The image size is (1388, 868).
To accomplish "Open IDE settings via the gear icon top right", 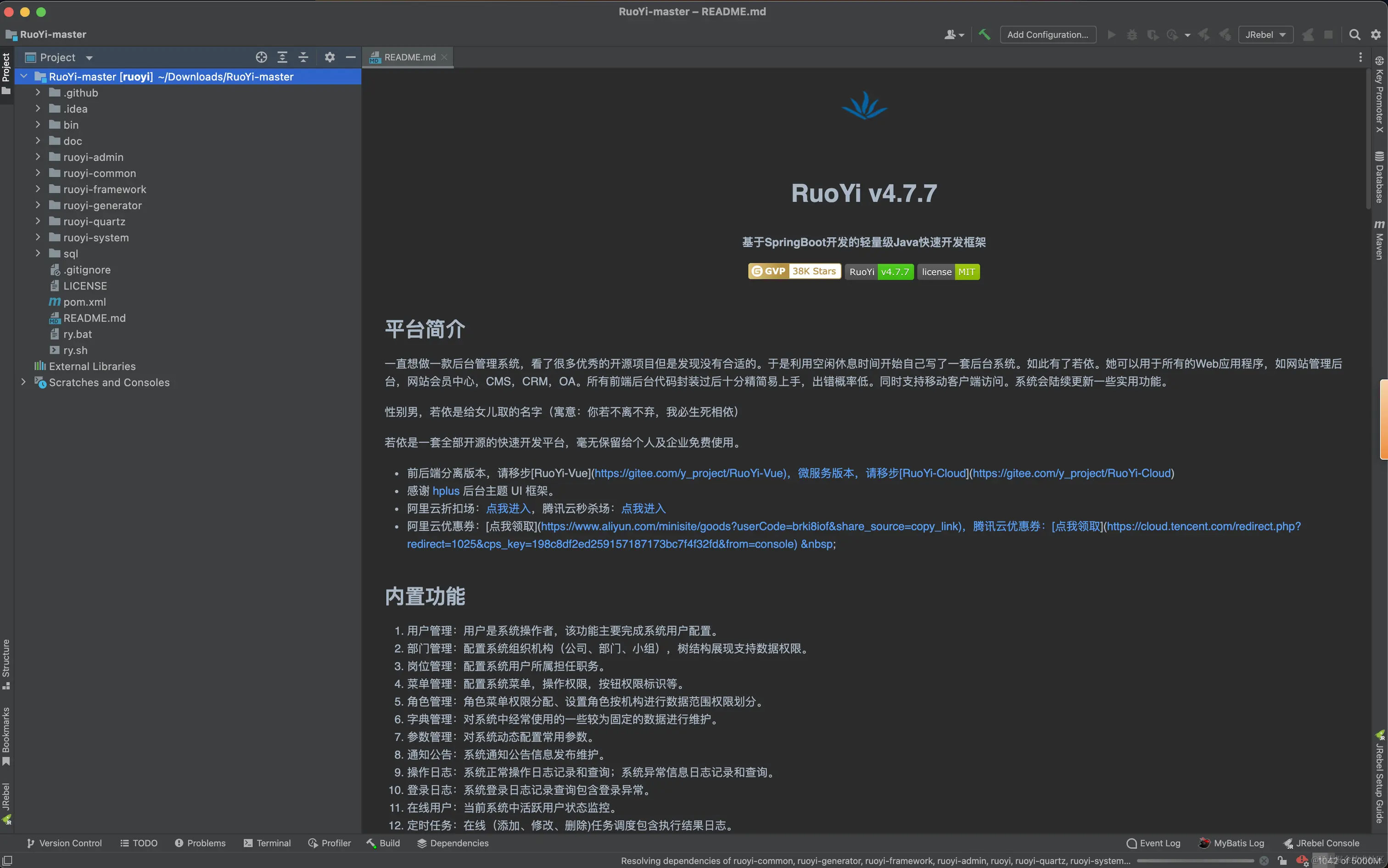I will (x=1375, y=34).
